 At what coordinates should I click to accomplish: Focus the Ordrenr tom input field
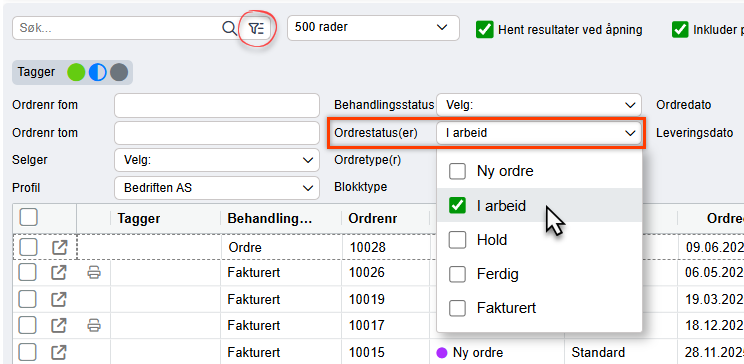point(217,133)
